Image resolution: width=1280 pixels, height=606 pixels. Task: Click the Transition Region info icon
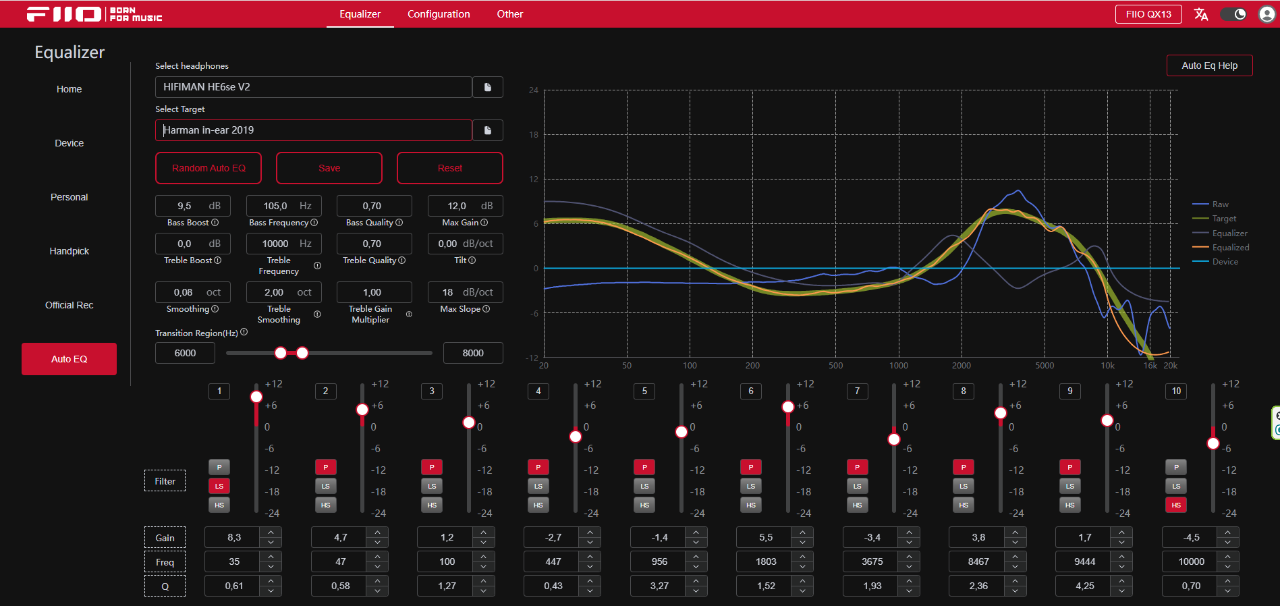click(x=243, y=331)
